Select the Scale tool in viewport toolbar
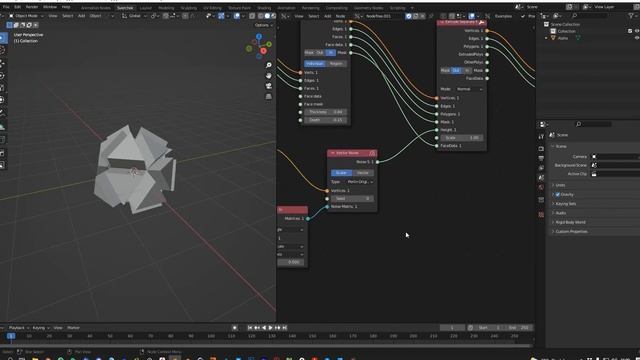This screenshot has height=360, width=640. (x=3, y=88)
